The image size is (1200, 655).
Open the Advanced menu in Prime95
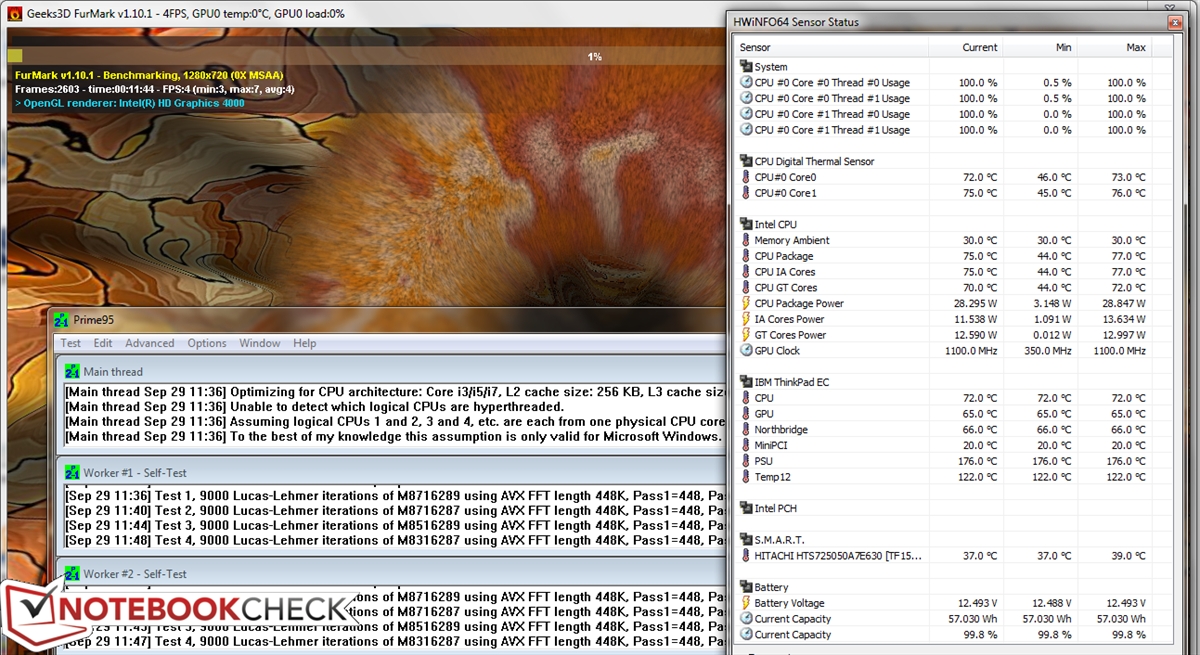click(x=149, y=343)
